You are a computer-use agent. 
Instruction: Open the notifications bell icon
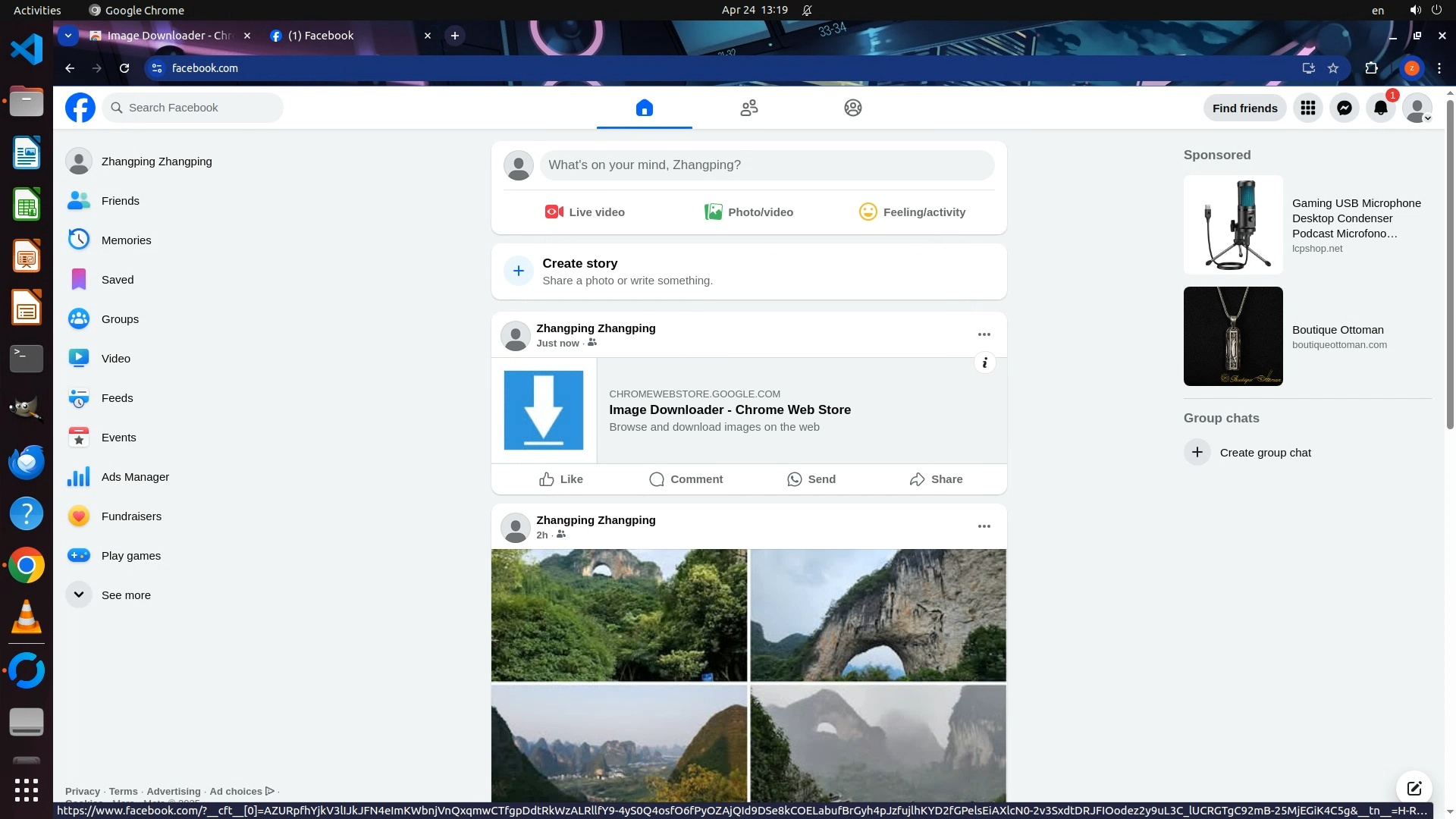(x=1381, y=108)
